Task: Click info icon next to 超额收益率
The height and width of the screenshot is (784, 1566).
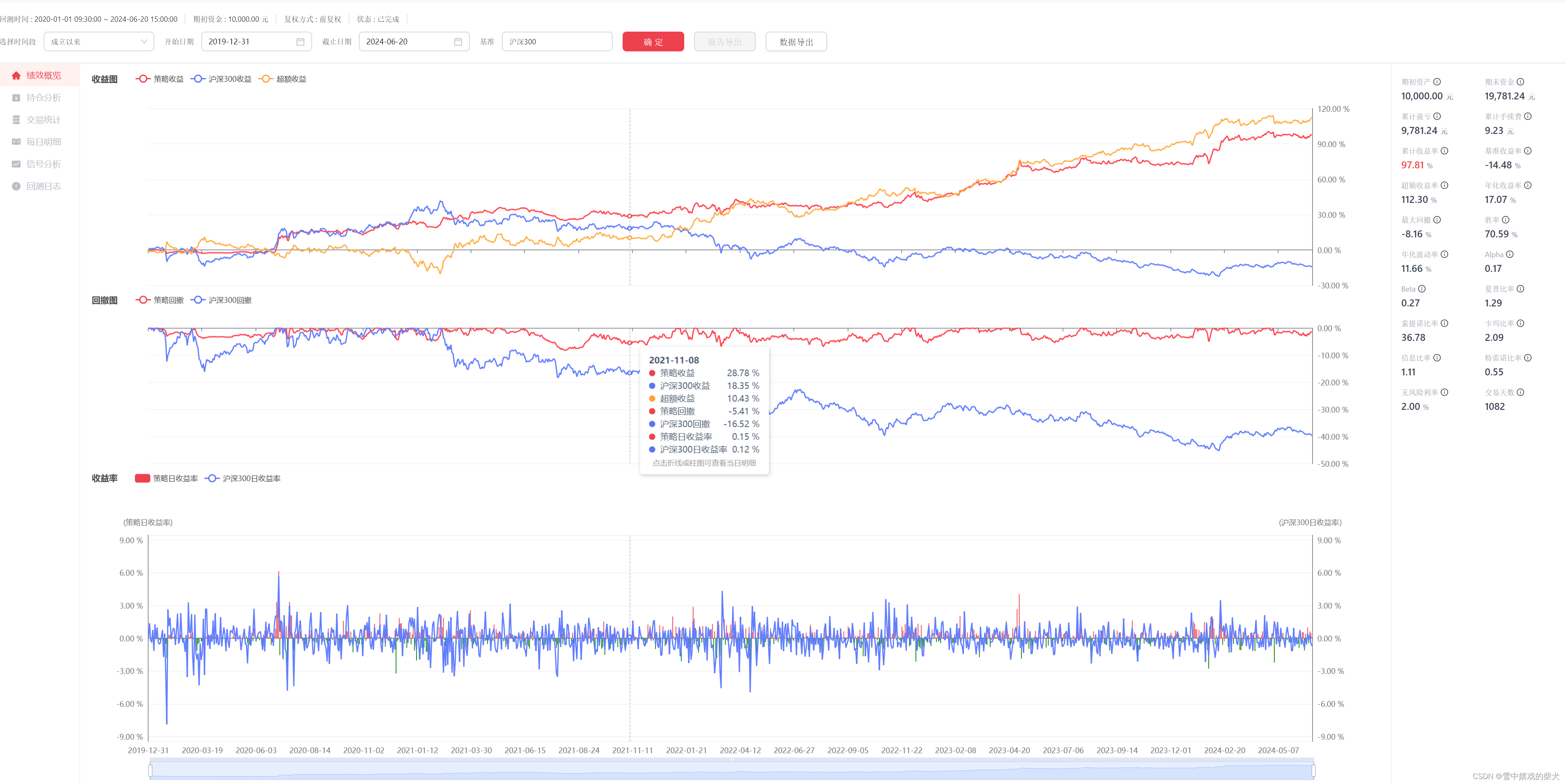Action: 1444,185
